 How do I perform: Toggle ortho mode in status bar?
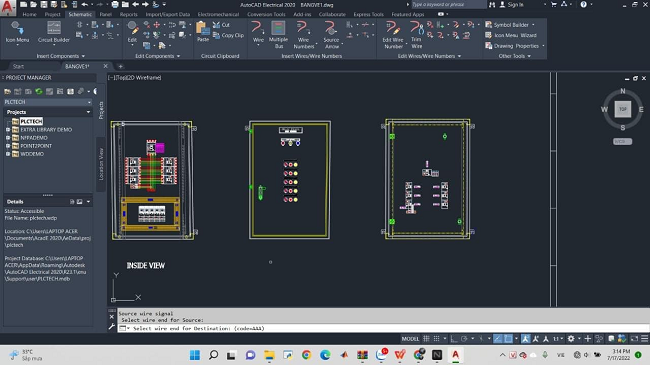454,339
